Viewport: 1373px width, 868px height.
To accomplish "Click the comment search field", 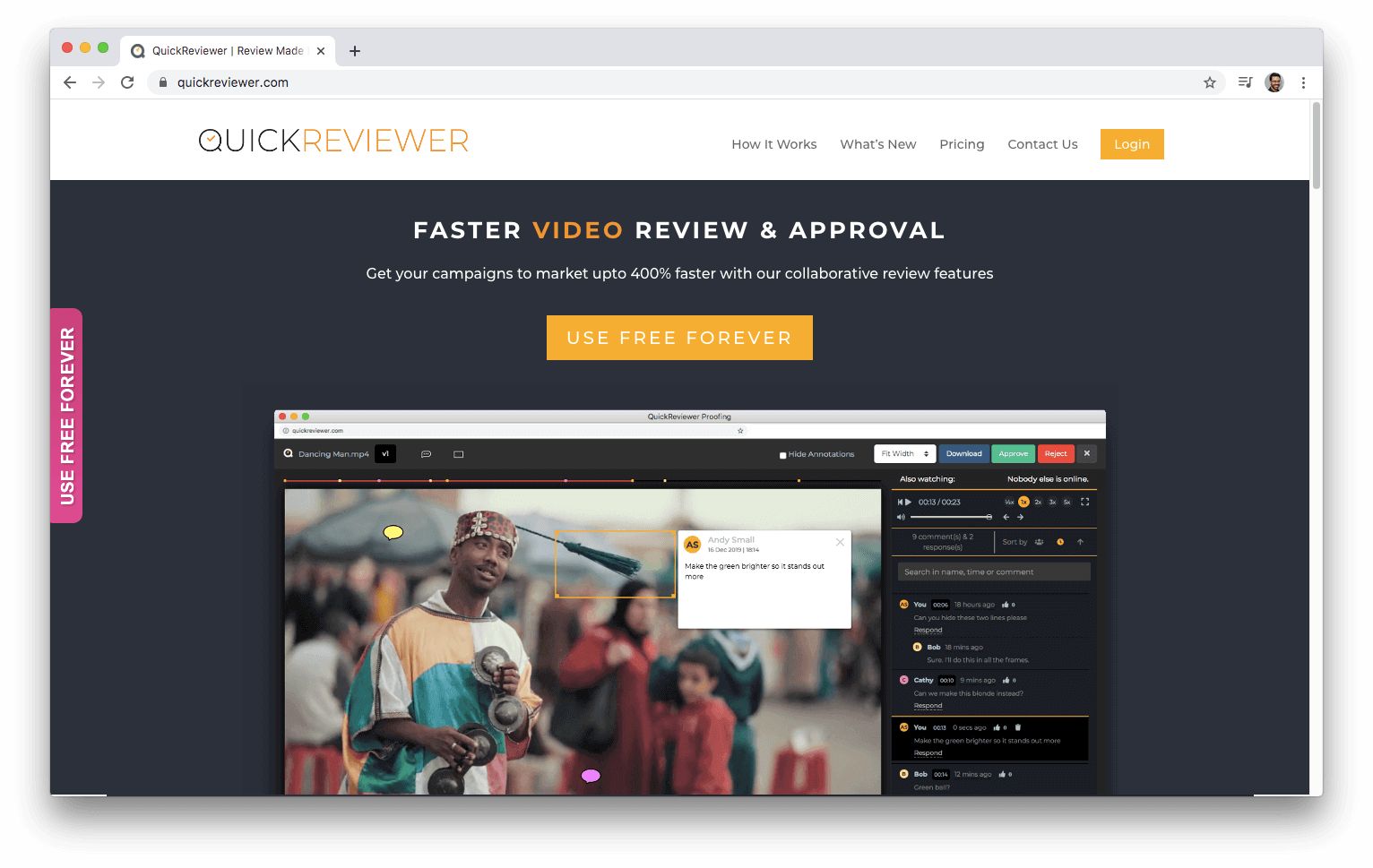I will tap(992, 572).
